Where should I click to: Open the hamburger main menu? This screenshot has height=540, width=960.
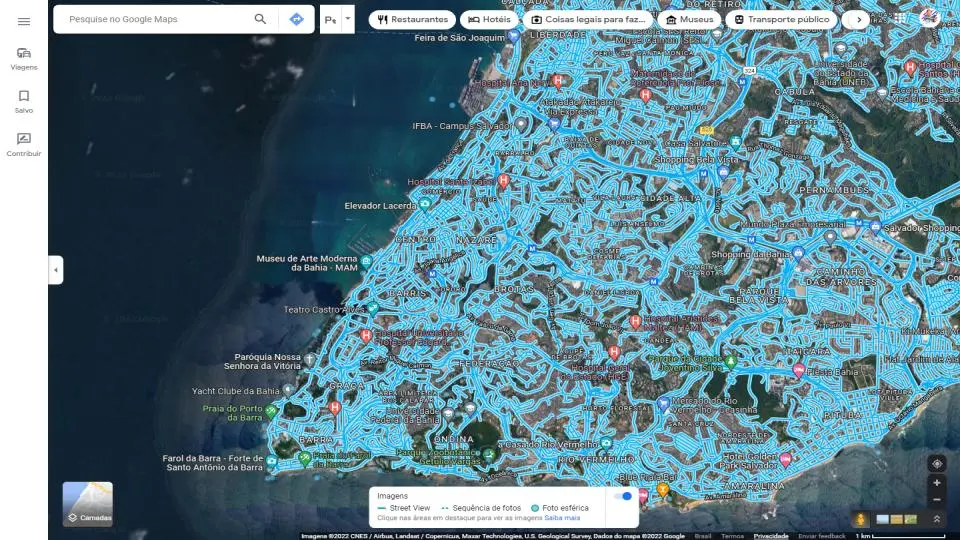point(24,21)
